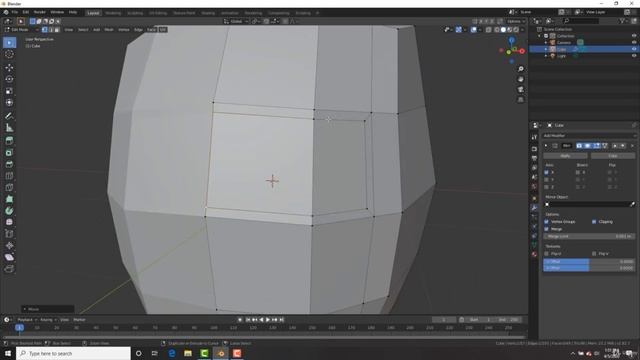640x360 pixels.
Task: Select the Smooth tool
Action: click(x=9, y=222)
